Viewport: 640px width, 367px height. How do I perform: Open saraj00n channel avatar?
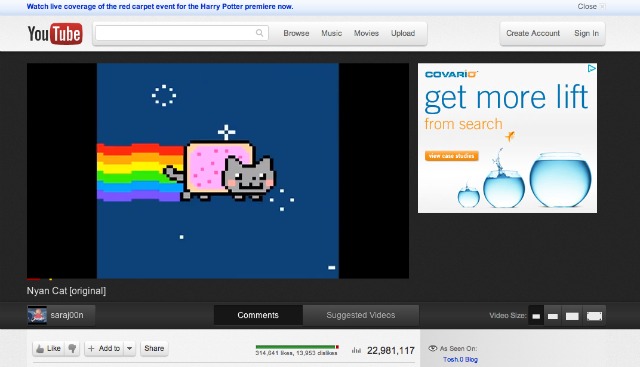coord(37,315)
